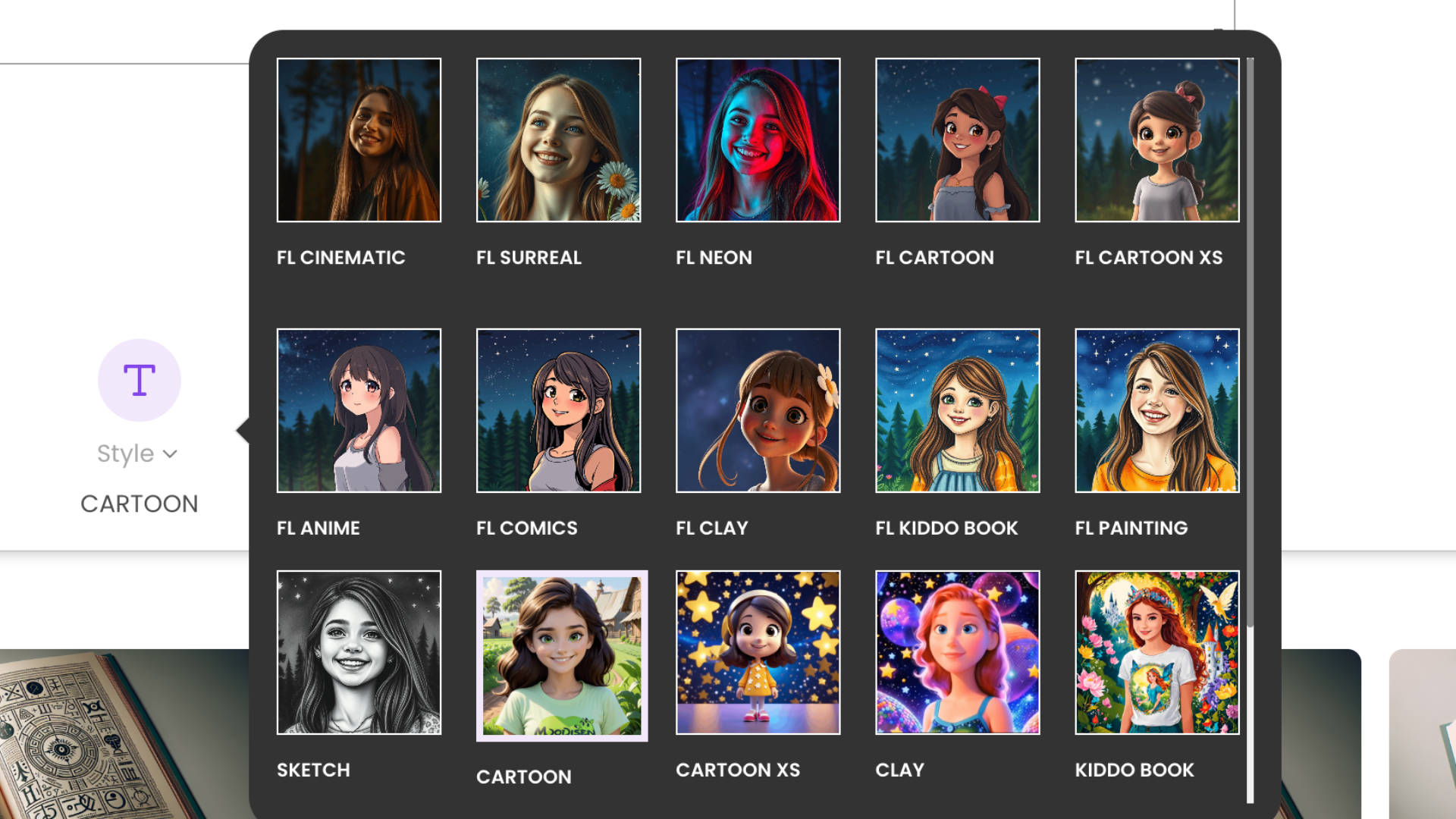Select FL KIDDO BOOK style thumbnail

[957, 410]
